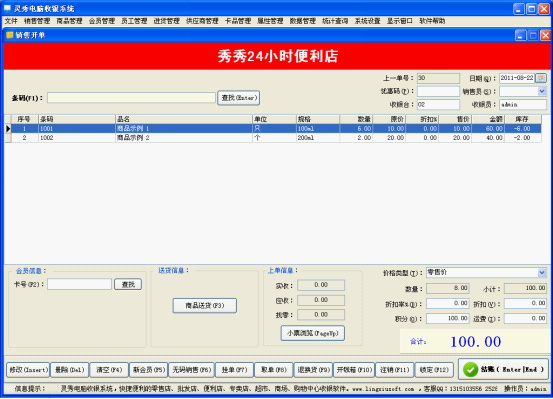Expand the 价格类型 price type dropdown

coord(542,272)
